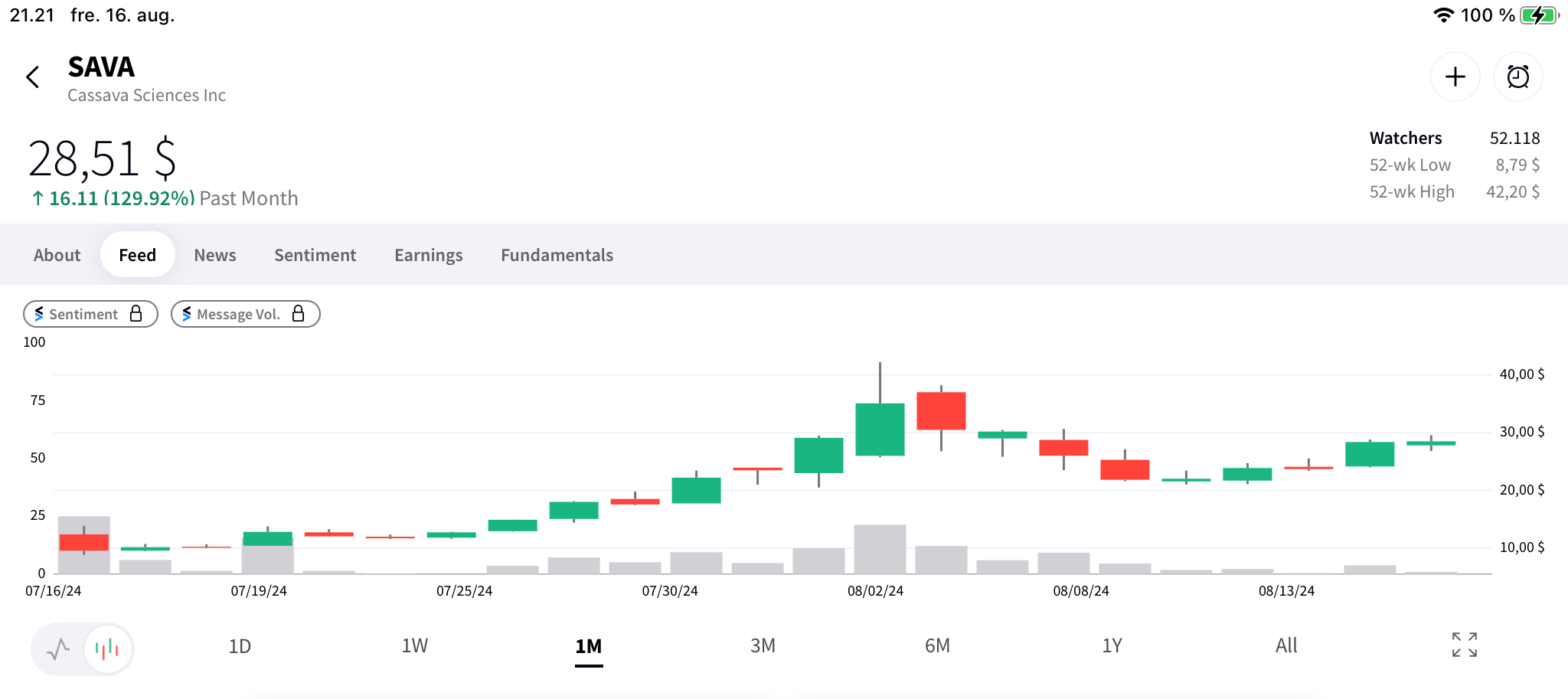
Task: Open the About tab
Action: pyautogui.click(x=57, y=255)
